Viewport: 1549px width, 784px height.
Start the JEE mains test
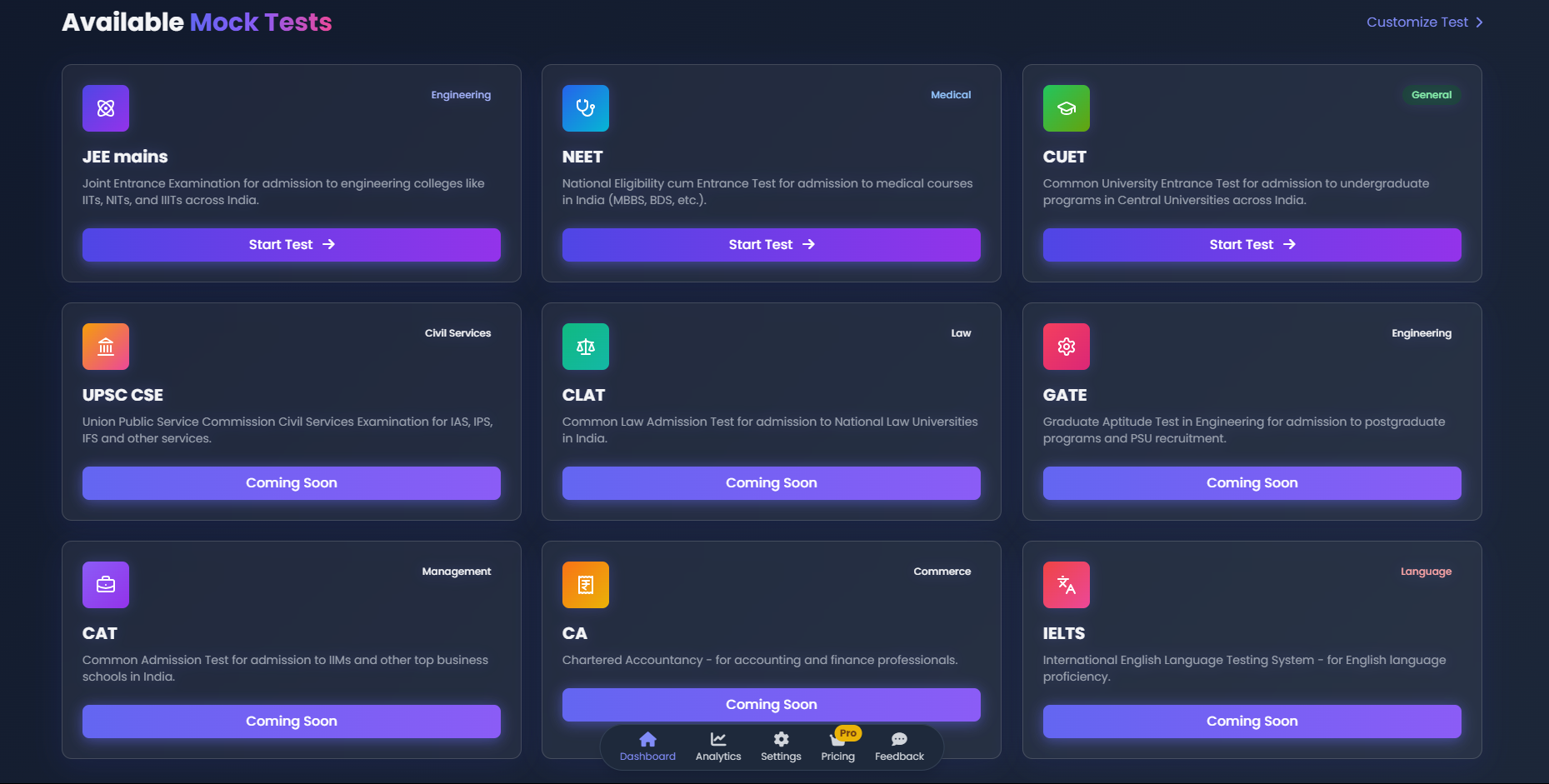292,245
